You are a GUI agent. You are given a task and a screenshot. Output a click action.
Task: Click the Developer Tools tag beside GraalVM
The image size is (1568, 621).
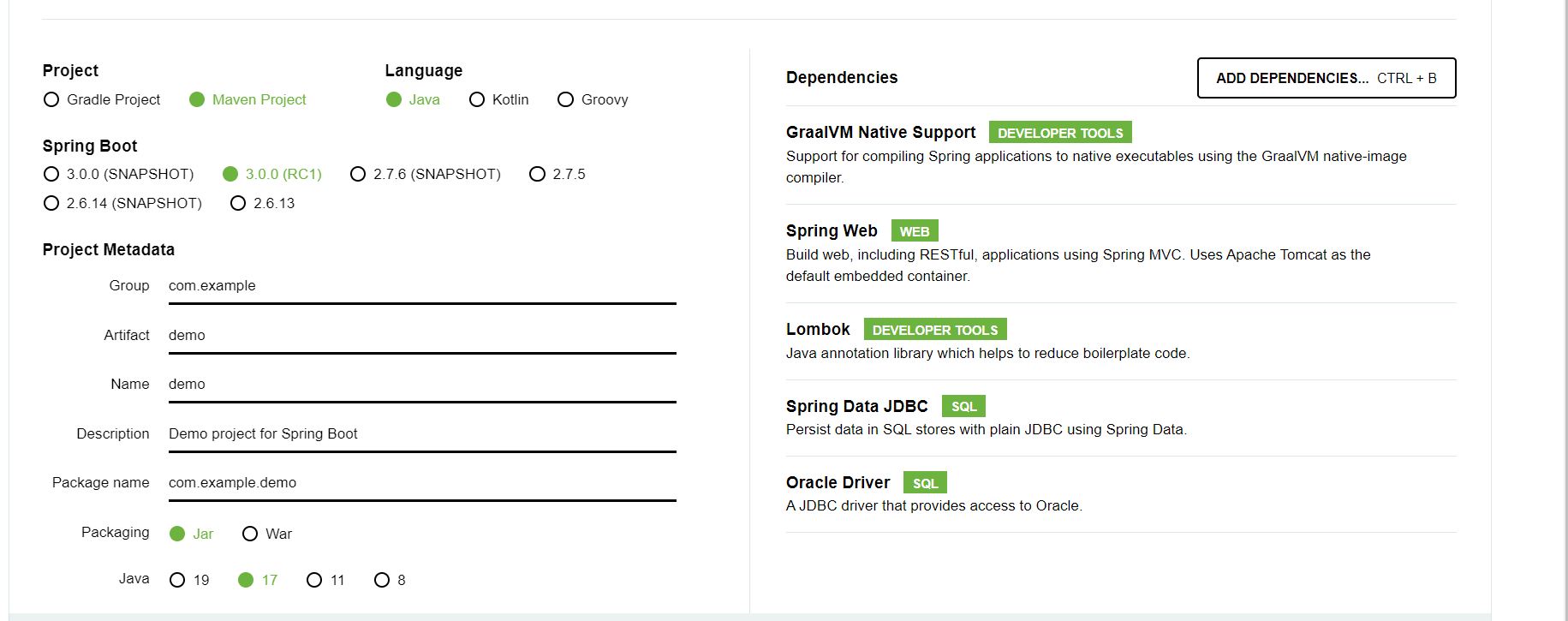[1060, 133]
